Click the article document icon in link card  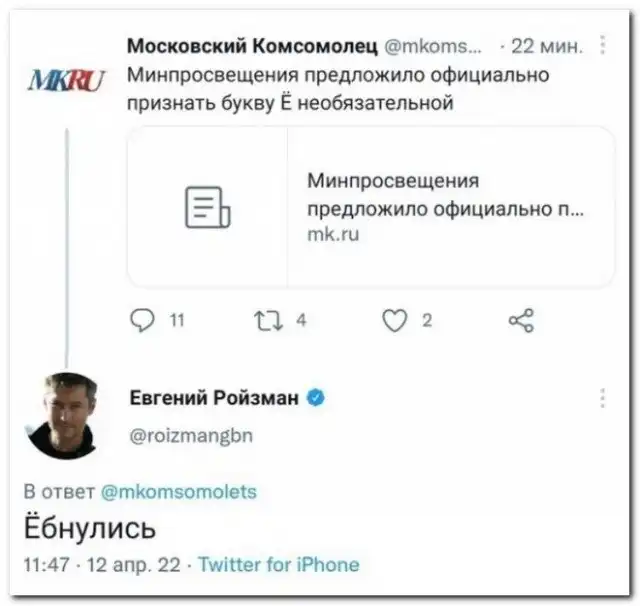[207, 207]
